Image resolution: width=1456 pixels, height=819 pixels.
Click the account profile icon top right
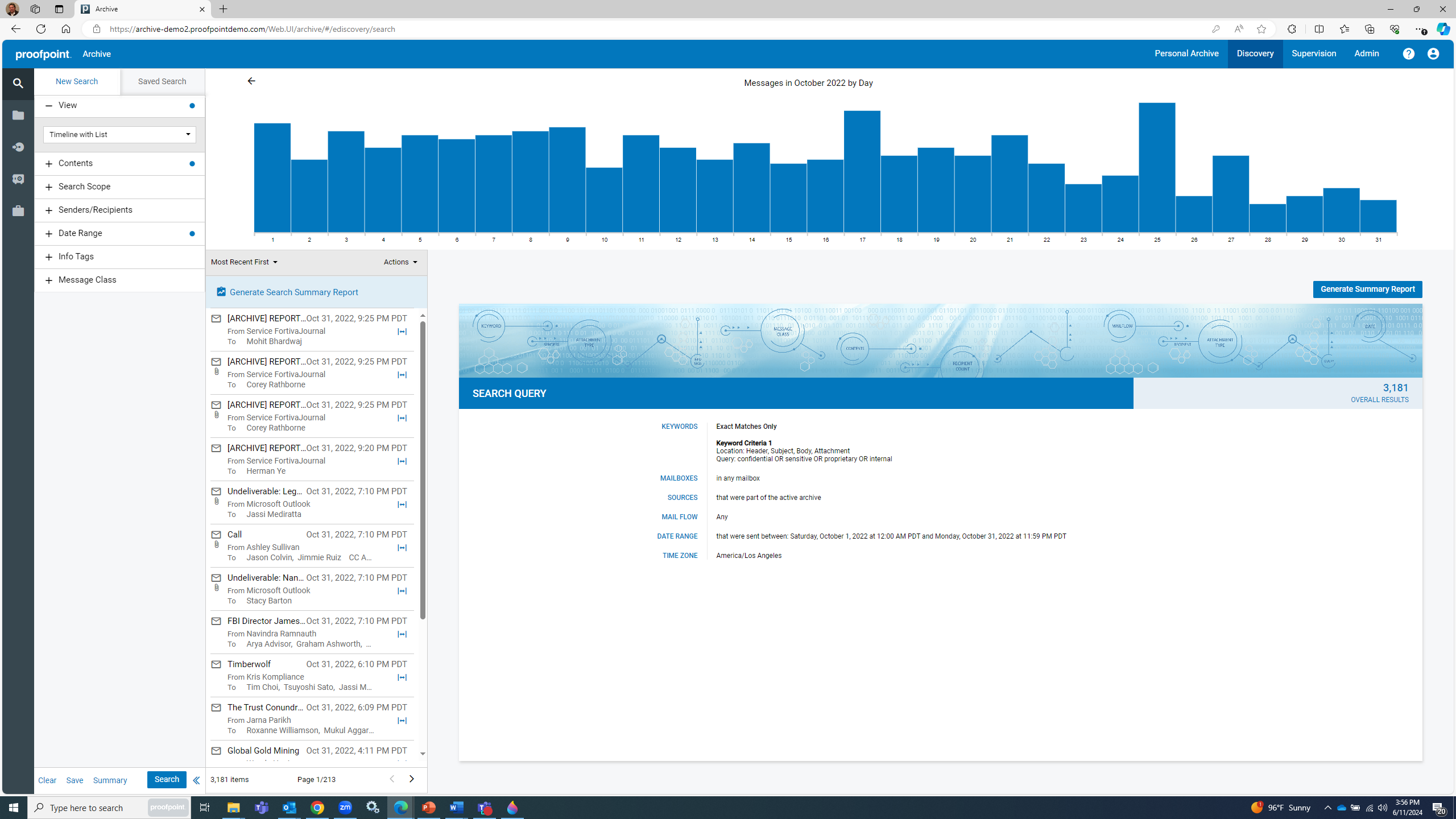click(x=1433, y=53)
